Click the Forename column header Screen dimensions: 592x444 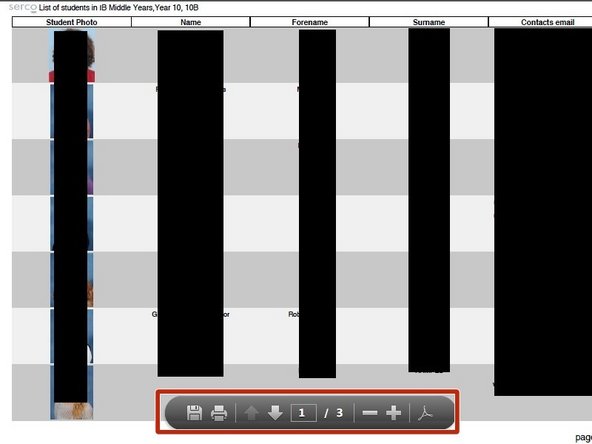click(x=310, y=22)
